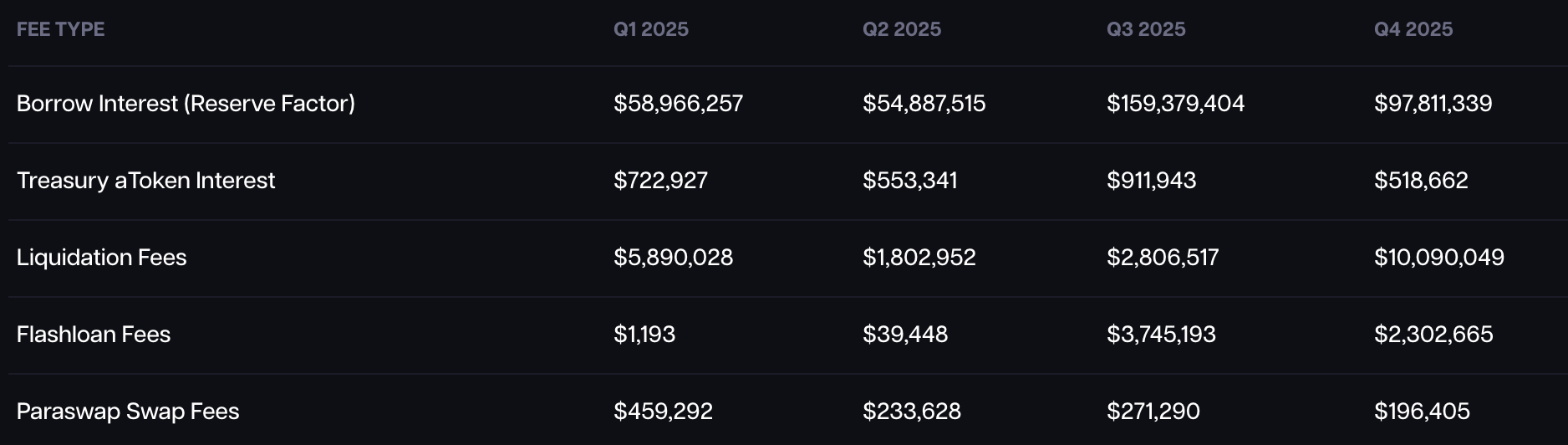Select the $97,811,339 Q4 cell
Image resolution: width=1568 pixels, height=445 pixels.
[x=1433, y=104]
